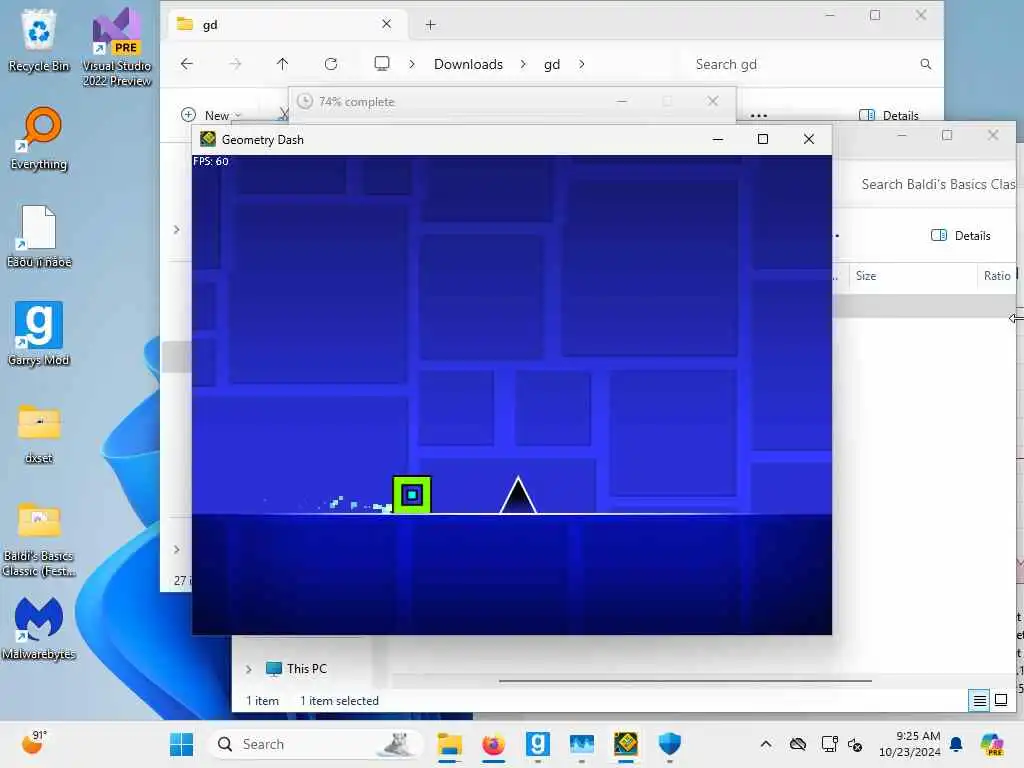Screen dimensions: 1024x768
Task: Launch the Everything search shortcut
Action: coord(39,138)
